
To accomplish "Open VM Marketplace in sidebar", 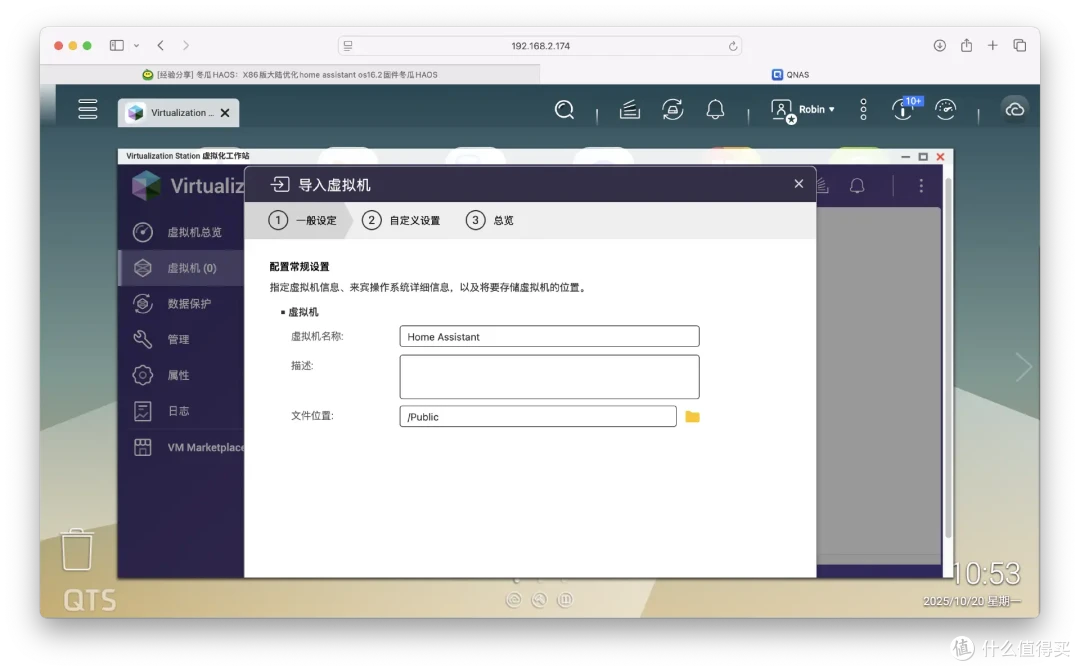I will coord(182,447).
